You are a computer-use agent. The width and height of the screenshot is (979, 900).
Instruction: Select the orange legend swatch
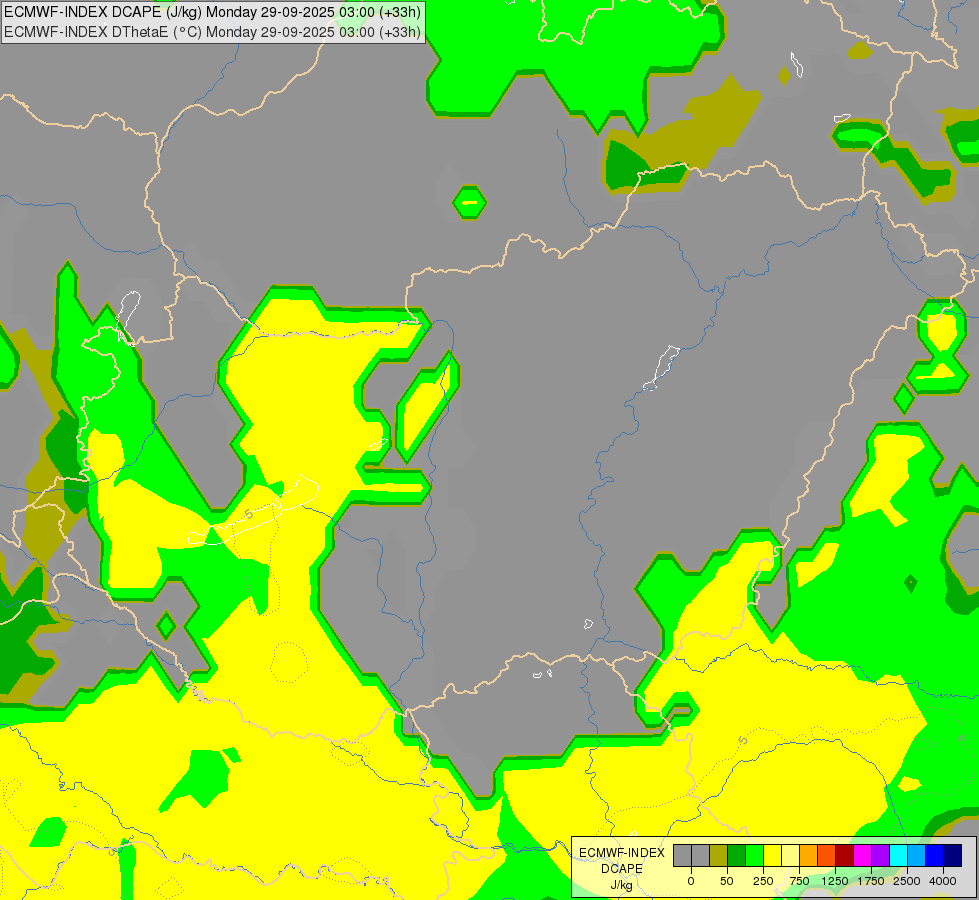(809, 855)
